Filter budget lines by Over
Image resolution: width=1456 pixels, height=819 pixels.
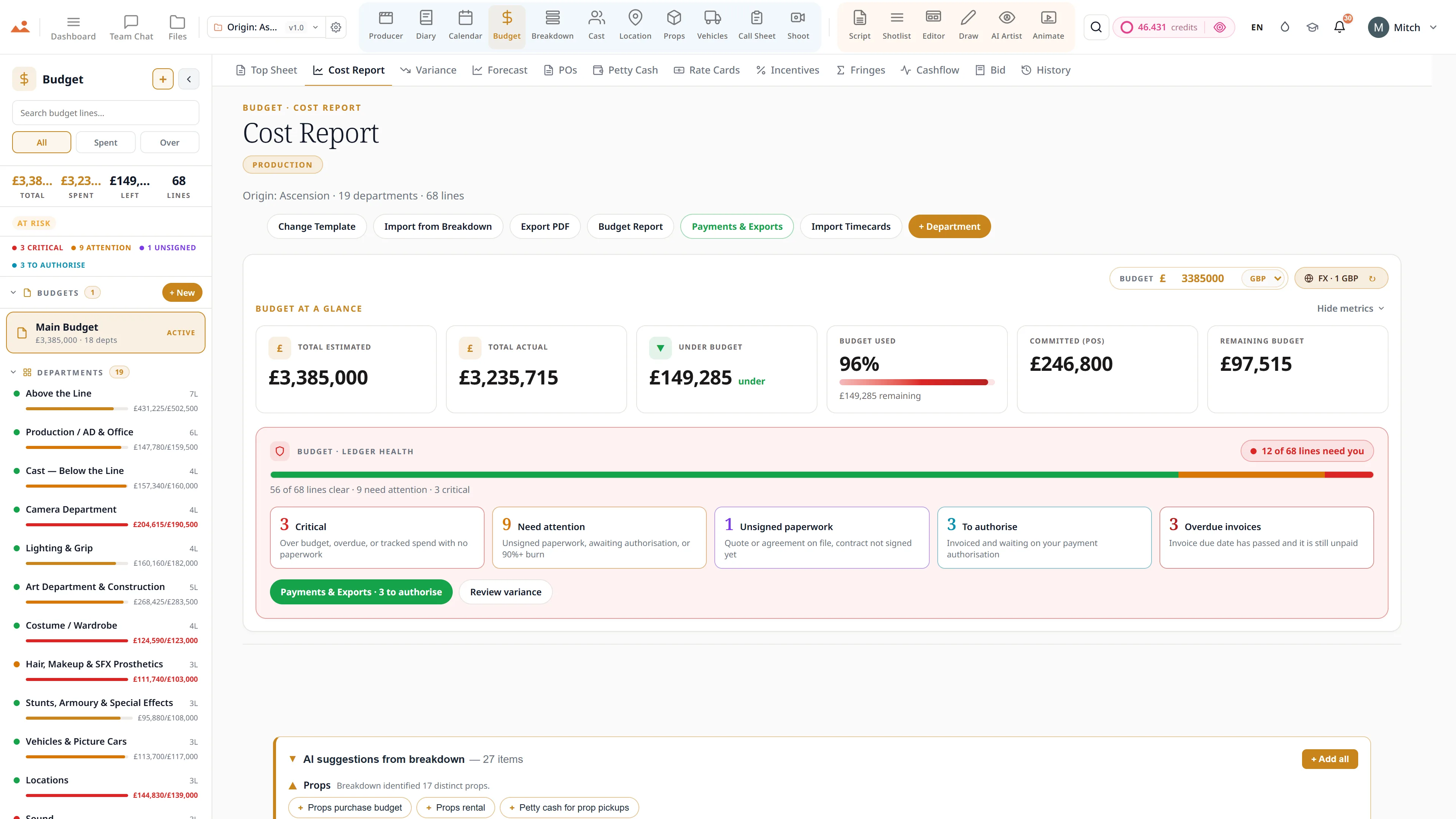point(169,143)
